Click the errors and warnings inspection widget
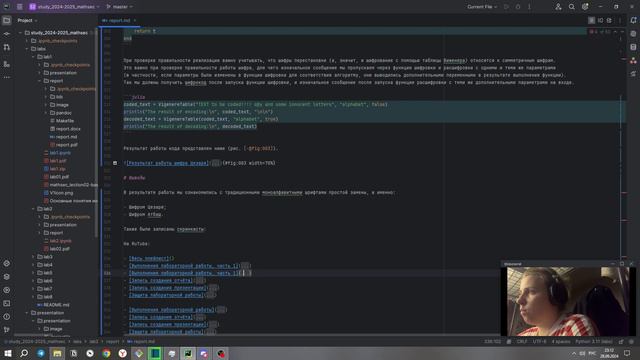Screen dimensions: 640x360 point(600,31)
